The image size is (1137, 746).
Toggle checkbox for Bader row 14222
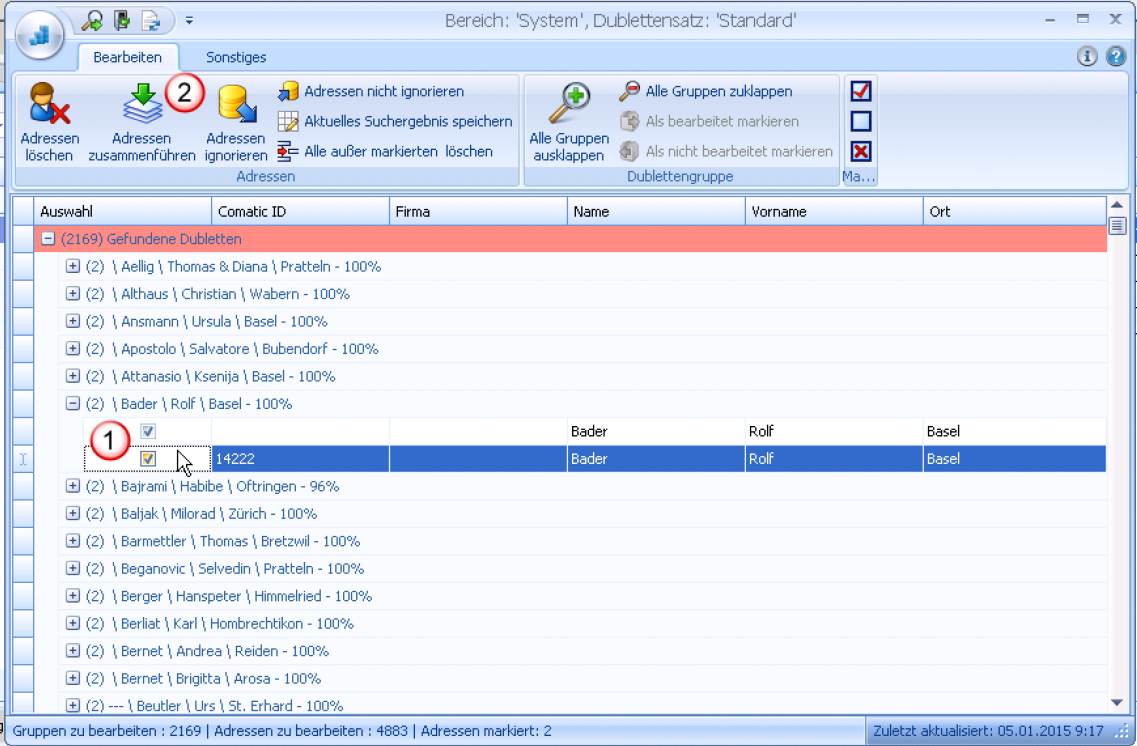[148, 459]
